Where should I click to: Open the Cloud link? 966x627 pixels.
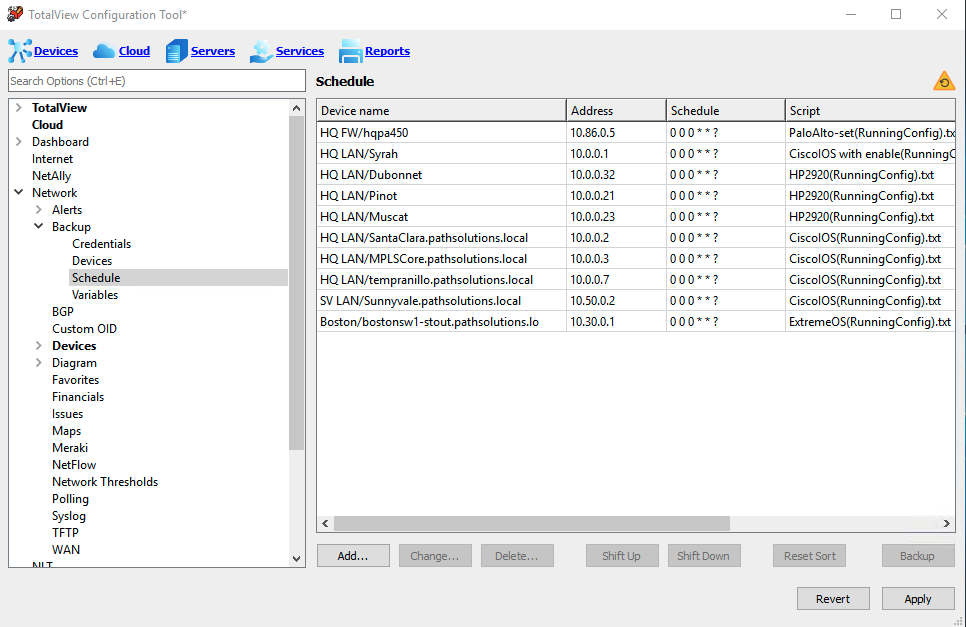coord(134,51)
